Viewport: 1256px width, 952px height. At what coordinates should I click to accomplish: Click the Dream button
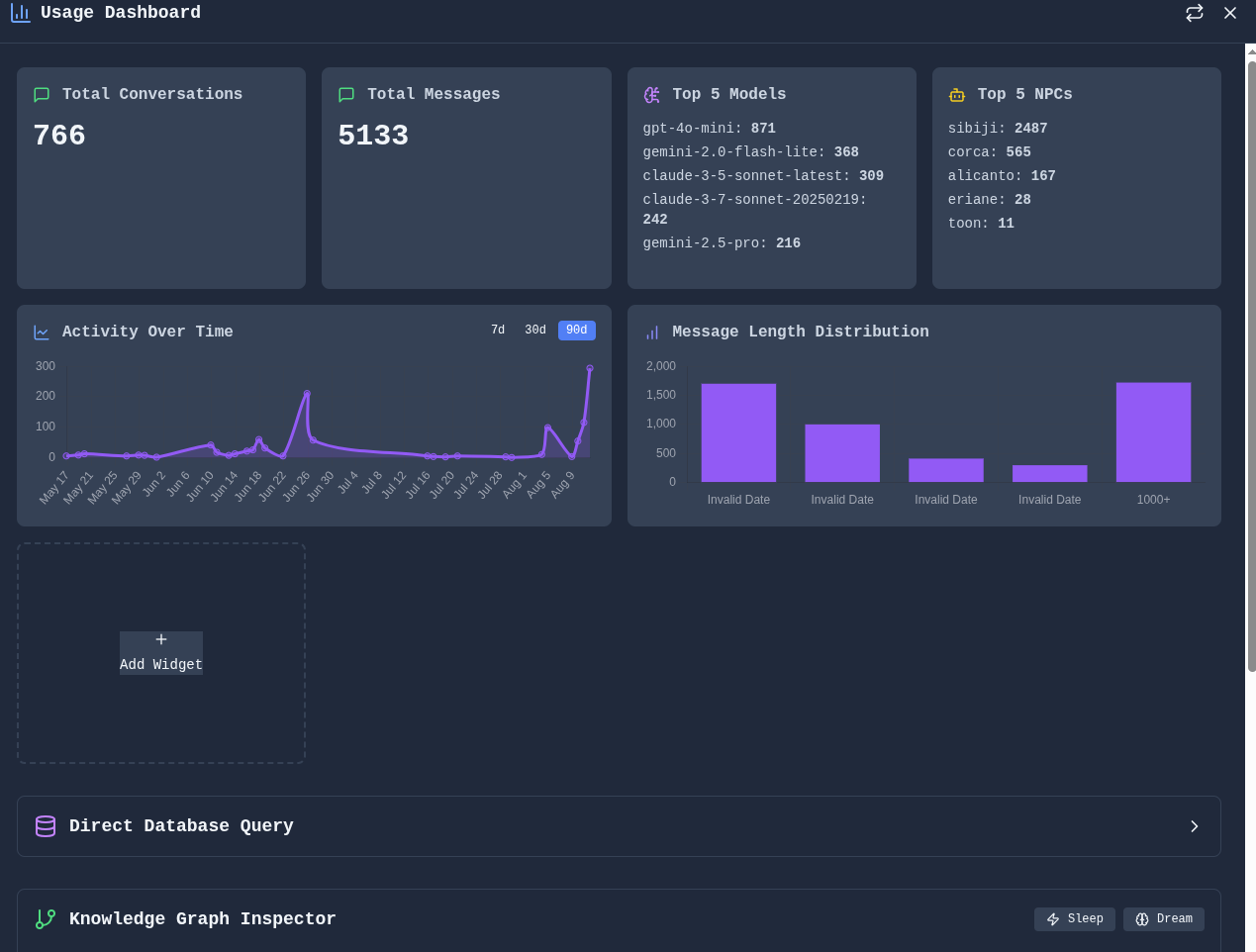[1163, 918]
